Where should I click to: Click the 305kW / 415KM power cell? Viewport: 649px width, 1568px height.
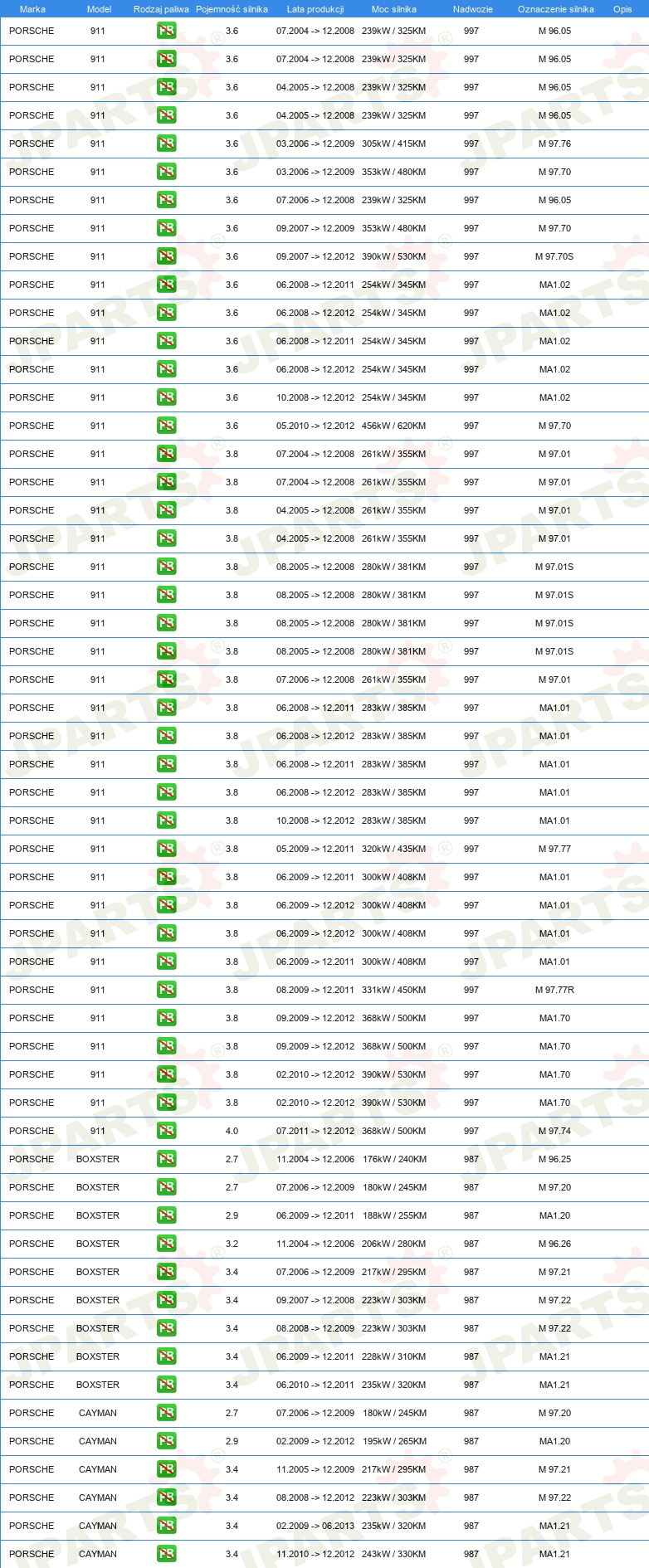tap(393, 144)
